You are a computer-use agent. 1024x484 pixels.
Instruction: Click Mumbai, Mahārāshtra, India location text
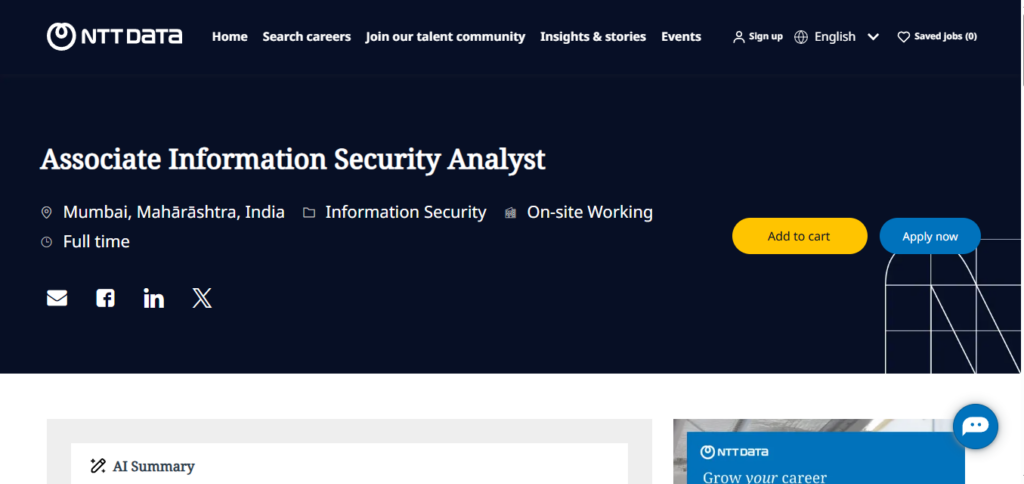(x=174, y=212)
